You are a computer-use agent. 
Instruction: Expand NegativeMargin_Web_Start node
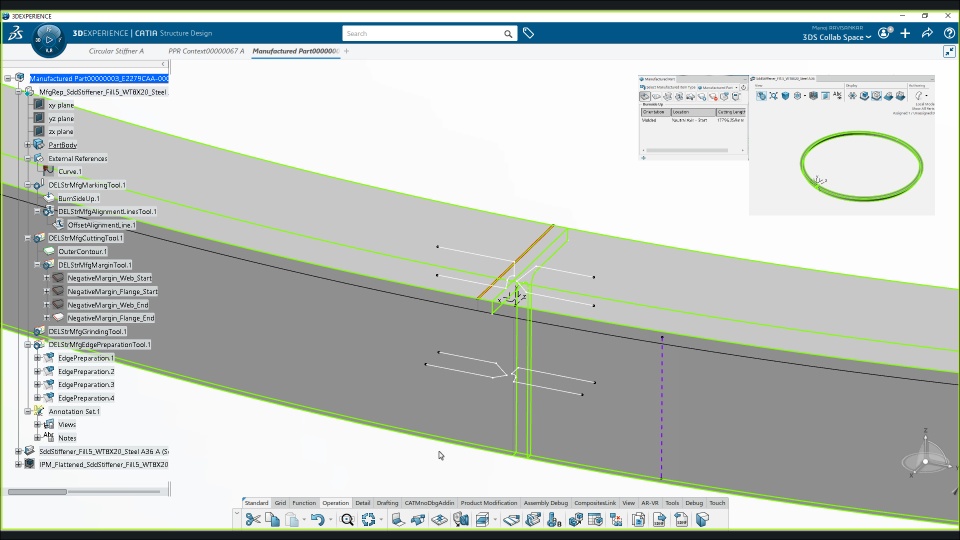(47, 278)
